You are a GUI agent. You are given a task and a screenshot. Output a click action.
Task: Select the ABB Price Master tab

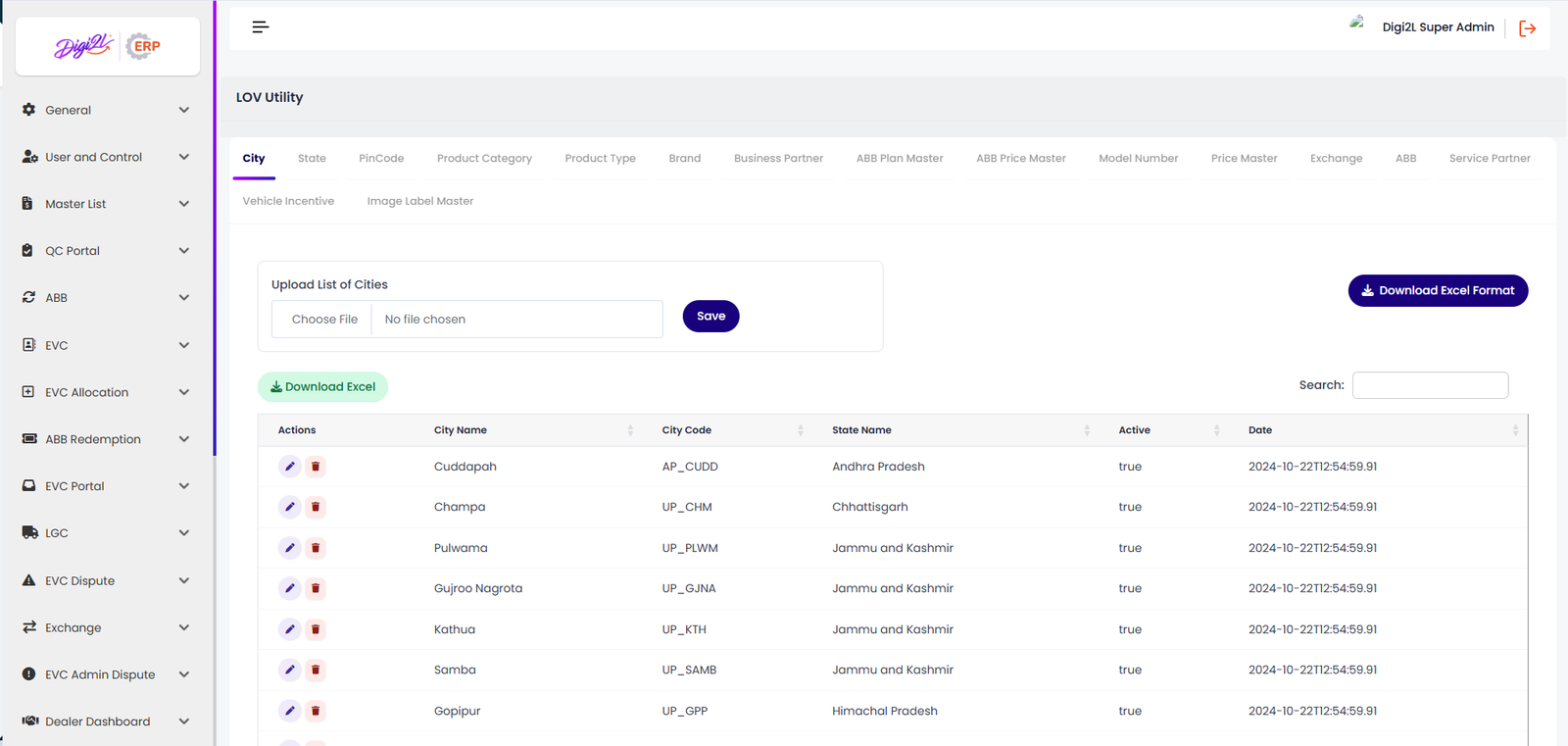(x=1021, y=158)
